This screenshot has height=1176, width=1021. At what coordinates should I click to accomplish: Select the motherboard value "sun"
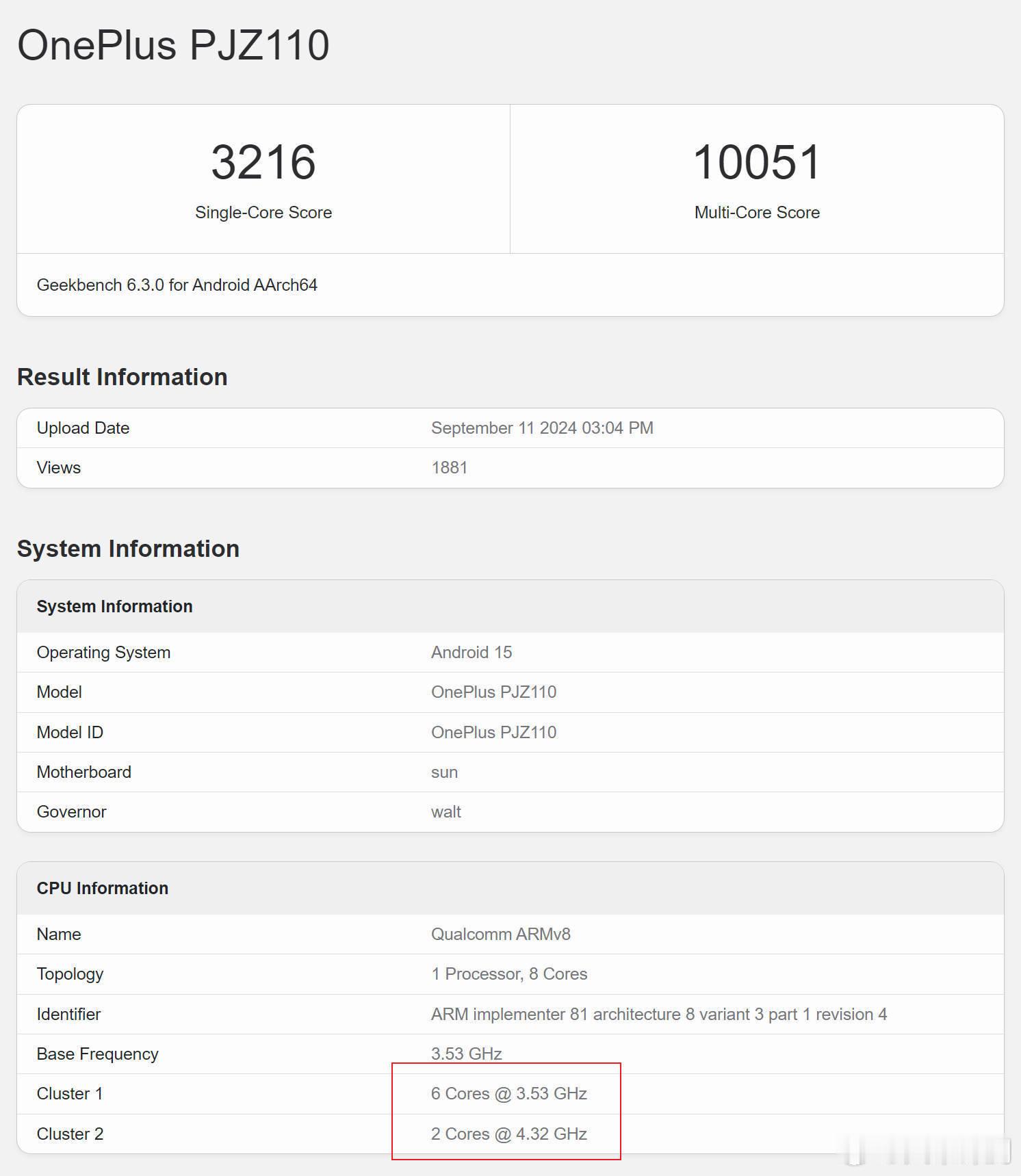(444, 772)
